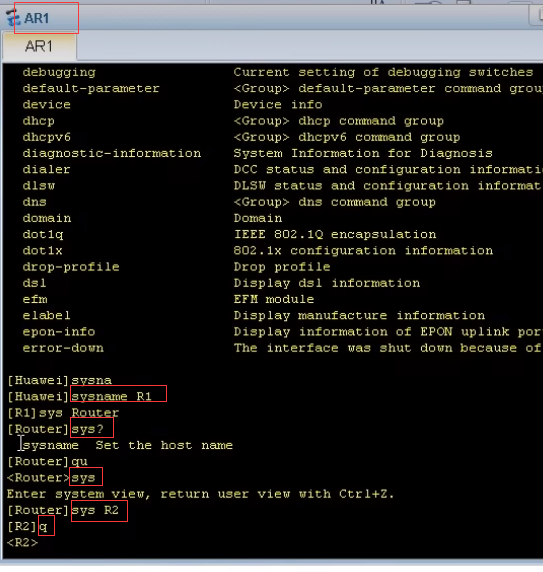Screen dimensions: 543x572
Task: Click the 'drop-profile' keyword entry
Action: [71, 267]
